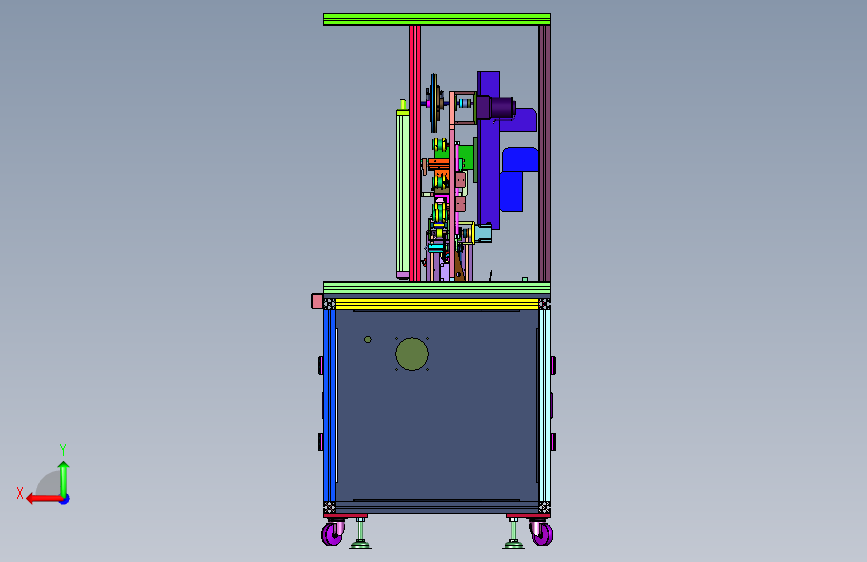Select the small round hole on cabinet panel
867x562 pixels.
pos(368,339)
